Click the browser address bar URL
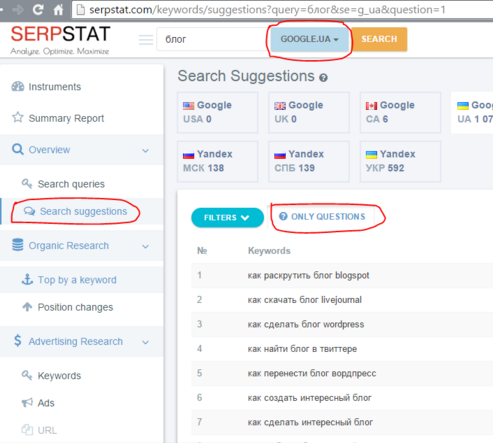The width and height of the screenshot is (495, 443). 267,10
